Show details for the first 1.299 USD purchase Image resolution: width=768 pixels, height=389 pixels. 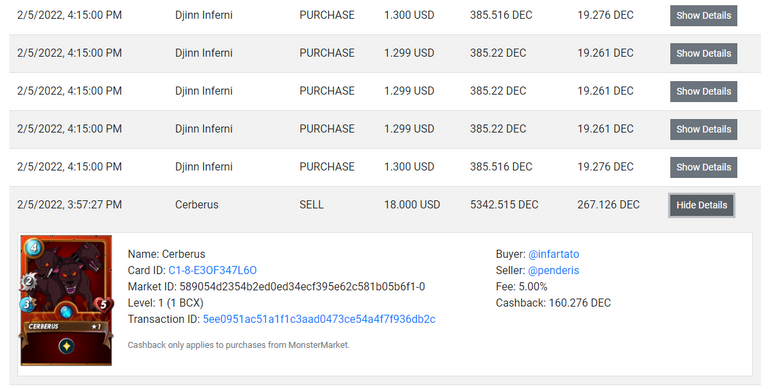pyautogui.click(x=703, y=53)
